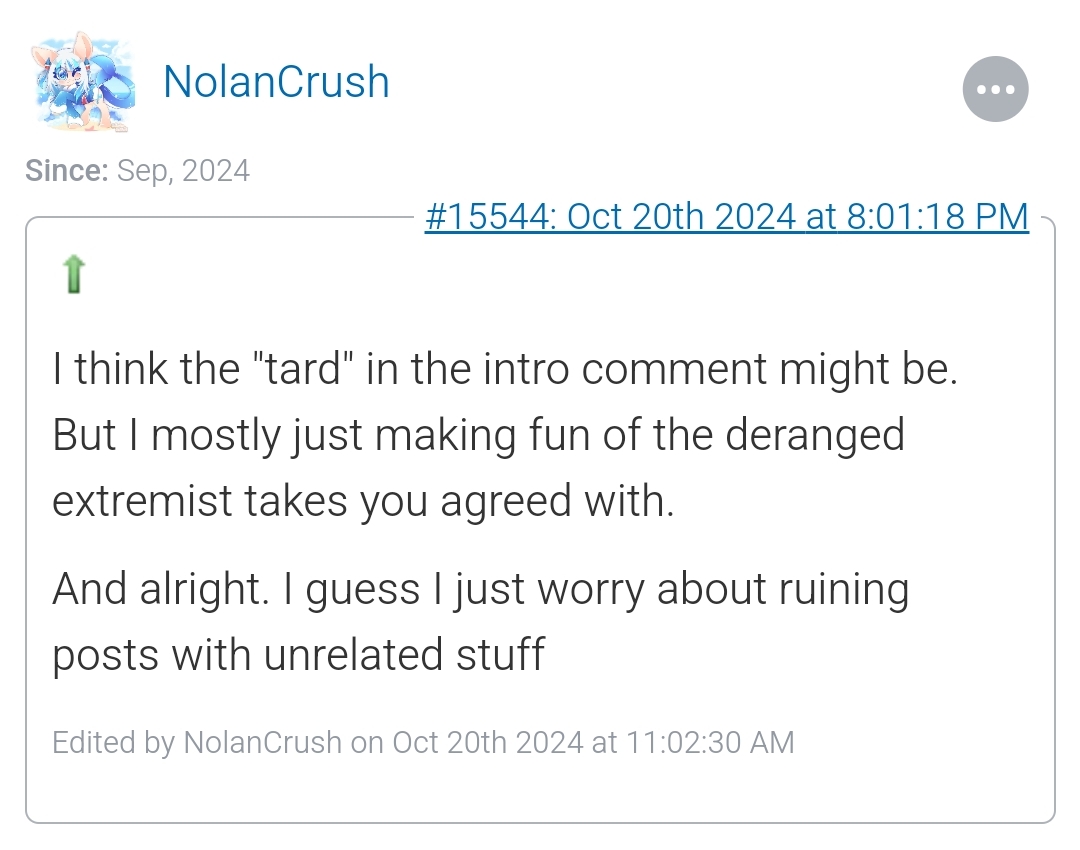The image size is (1080, 850).
Task: Click the line starting 'And alright. I guess'
Action: point(481,590)
